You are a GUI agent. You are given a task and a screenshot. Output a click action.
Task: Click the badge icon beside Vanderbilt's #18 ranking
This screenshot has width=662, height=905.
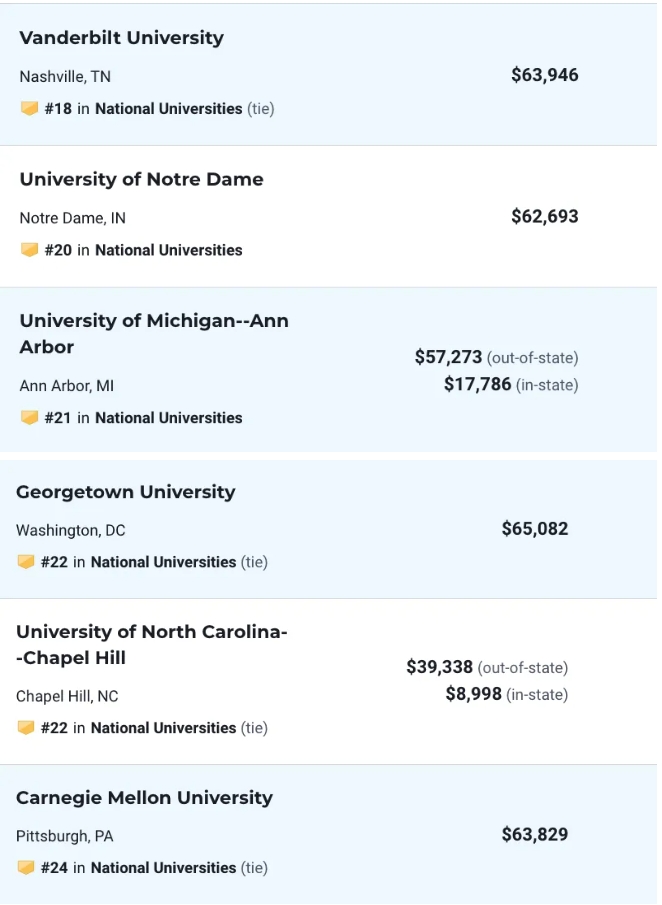tap(29, 108)
